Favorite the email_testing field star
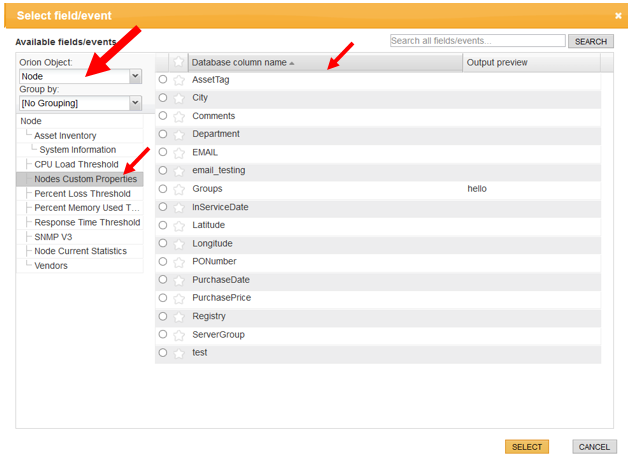632x463 pixels. pyautogui.click(x=179, y=171)
